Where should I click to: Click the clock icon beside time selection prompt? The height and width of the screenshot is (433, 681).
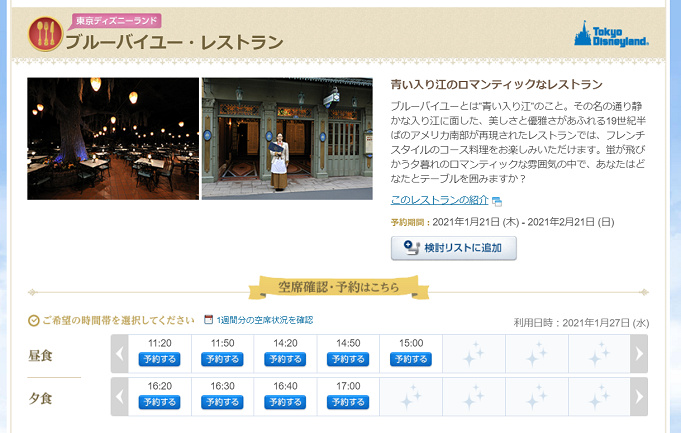pyautogui.click(x=33, y=321)
